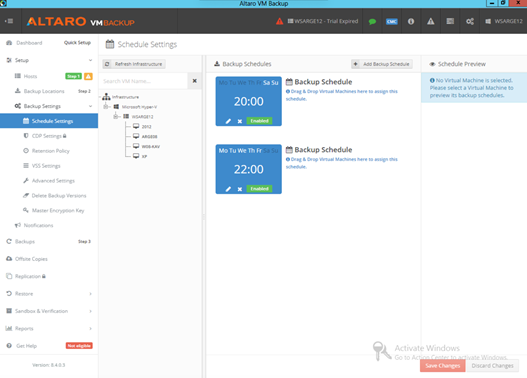
Task: Toggle Enabled status on 22:00 schedule
Action: 259,188
